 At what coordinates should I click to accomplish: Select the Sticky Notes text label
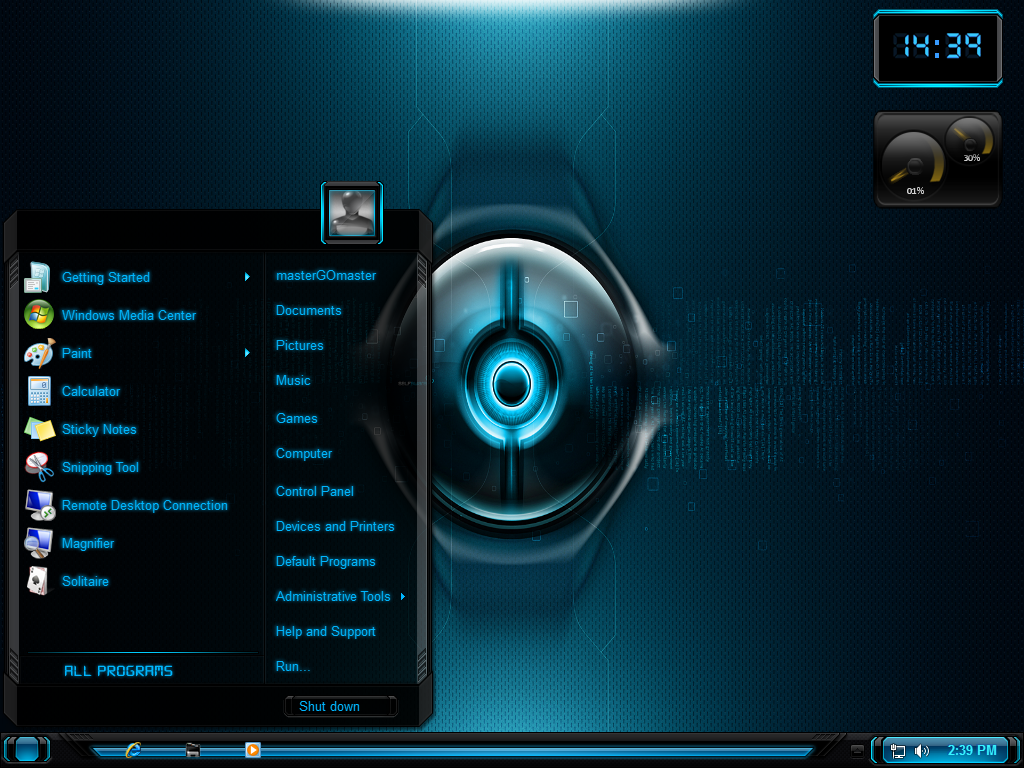[x=99, y=429]
